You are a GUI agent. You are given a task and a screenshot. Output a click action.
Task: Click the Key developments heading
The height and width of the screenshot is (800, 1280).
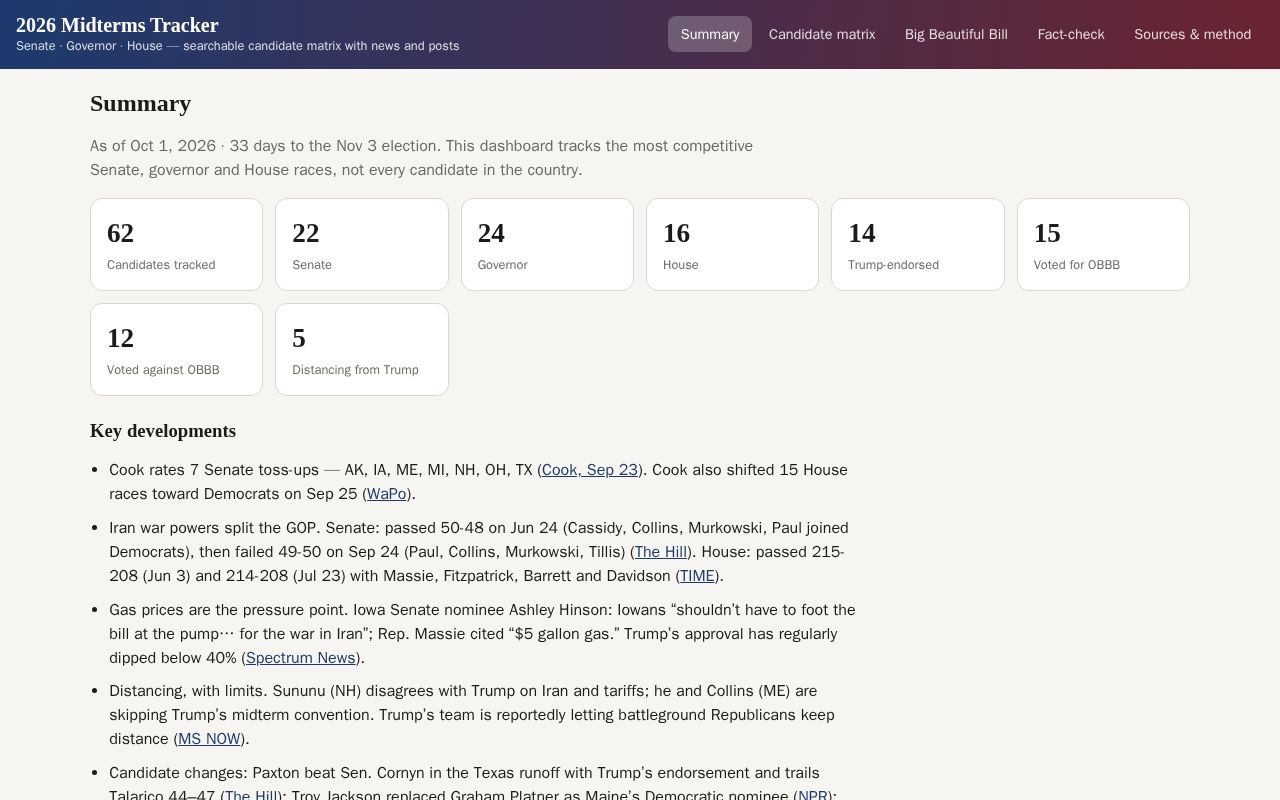163,431
